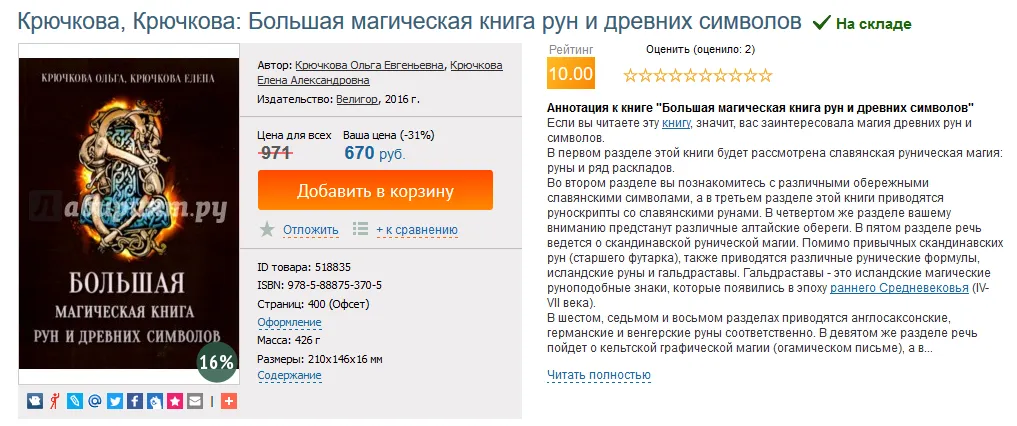Share via Mail.ru @ icon
The width and height of the screenshot is (1017, 426).
(x=95, y=401)
